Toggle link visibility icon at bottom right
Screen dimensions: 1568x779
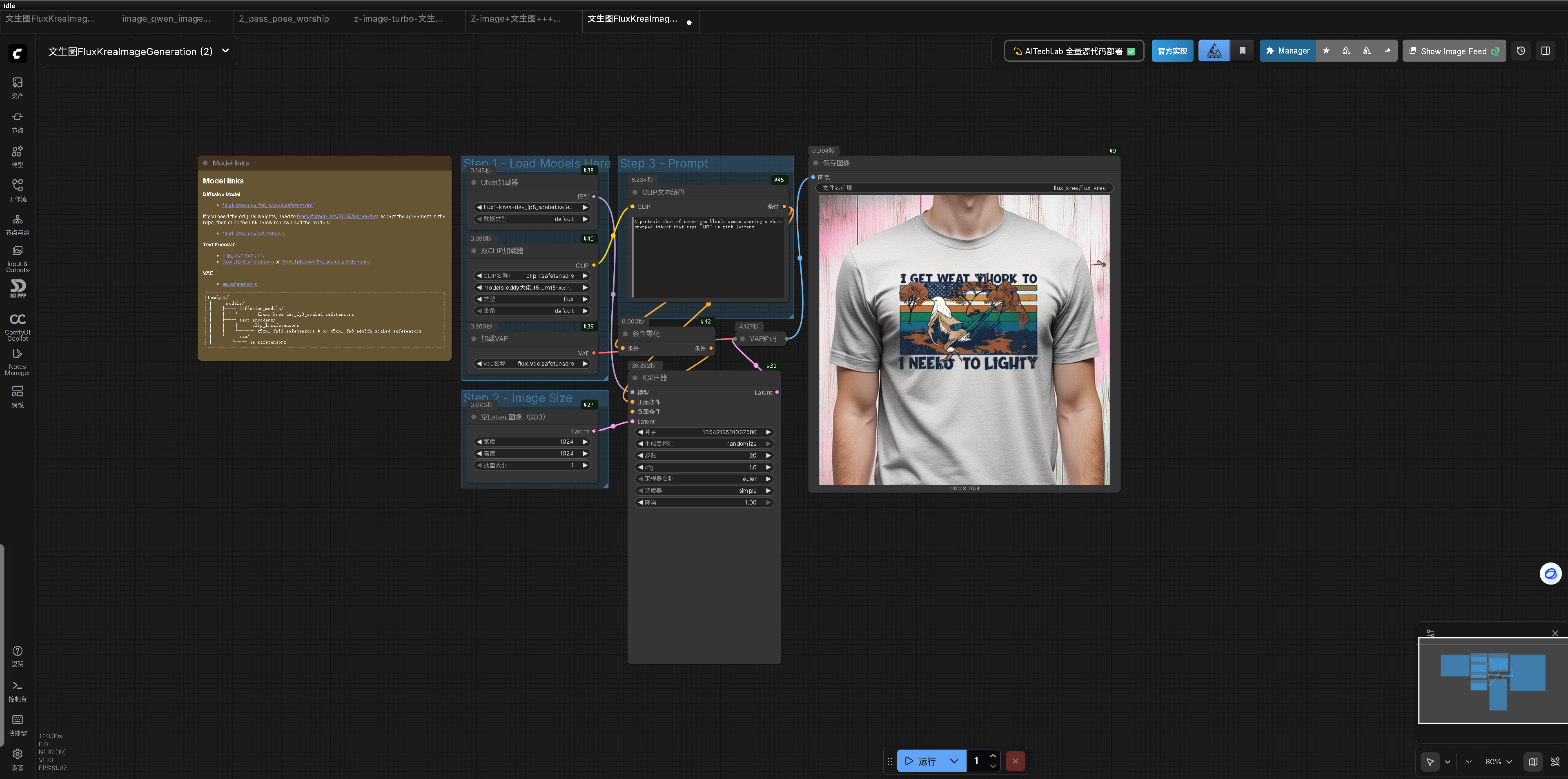point(1555,761)
